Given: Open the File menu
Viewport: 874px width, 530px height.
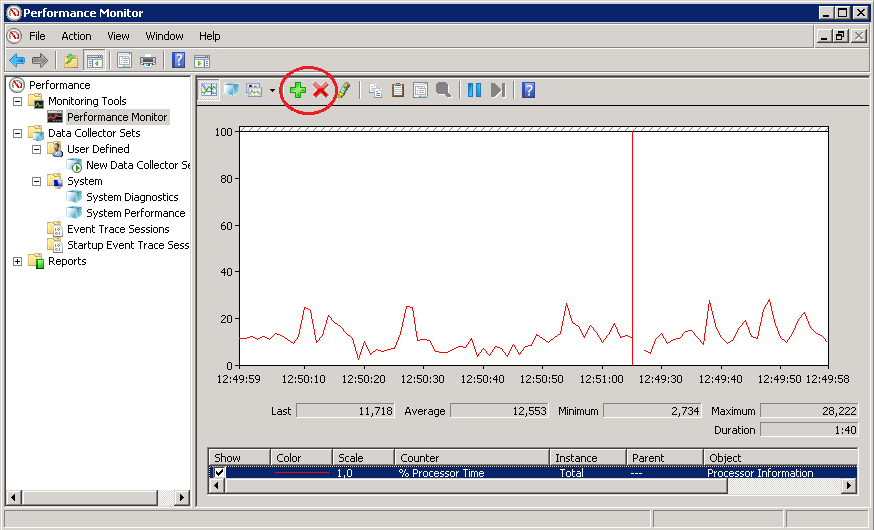Looking at the screenshot, I should (37, 36).
